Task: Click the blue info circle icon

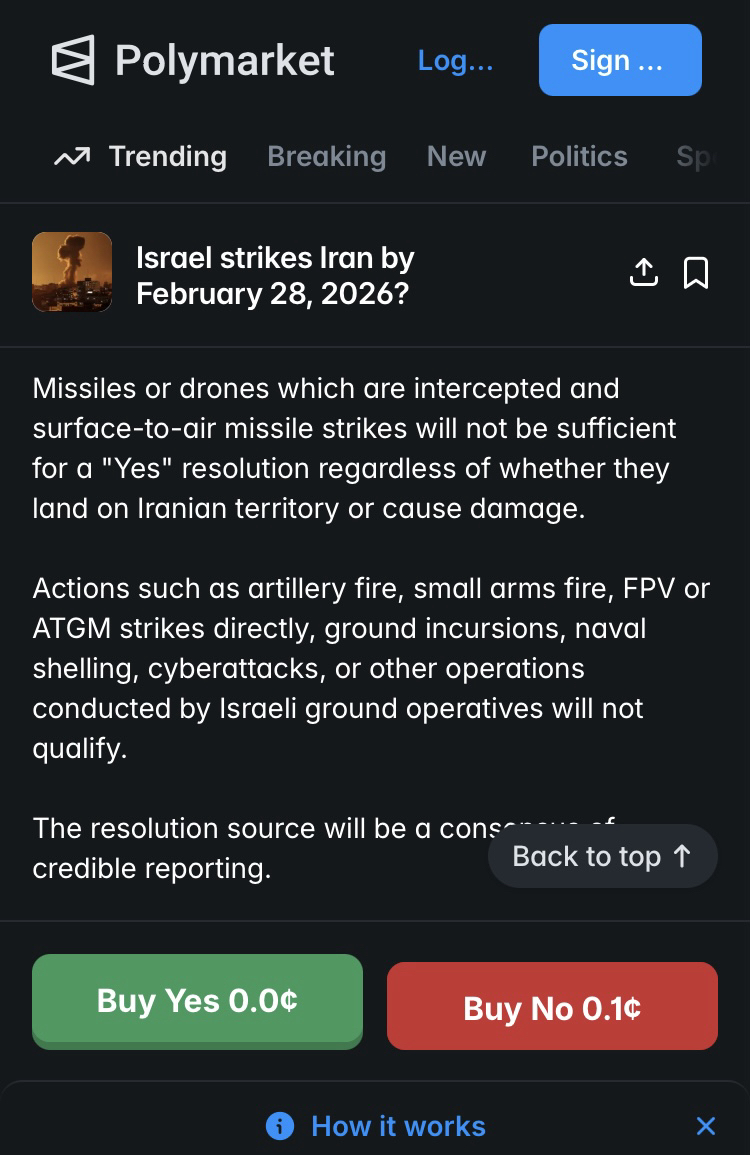Action: coord(280,1126)
